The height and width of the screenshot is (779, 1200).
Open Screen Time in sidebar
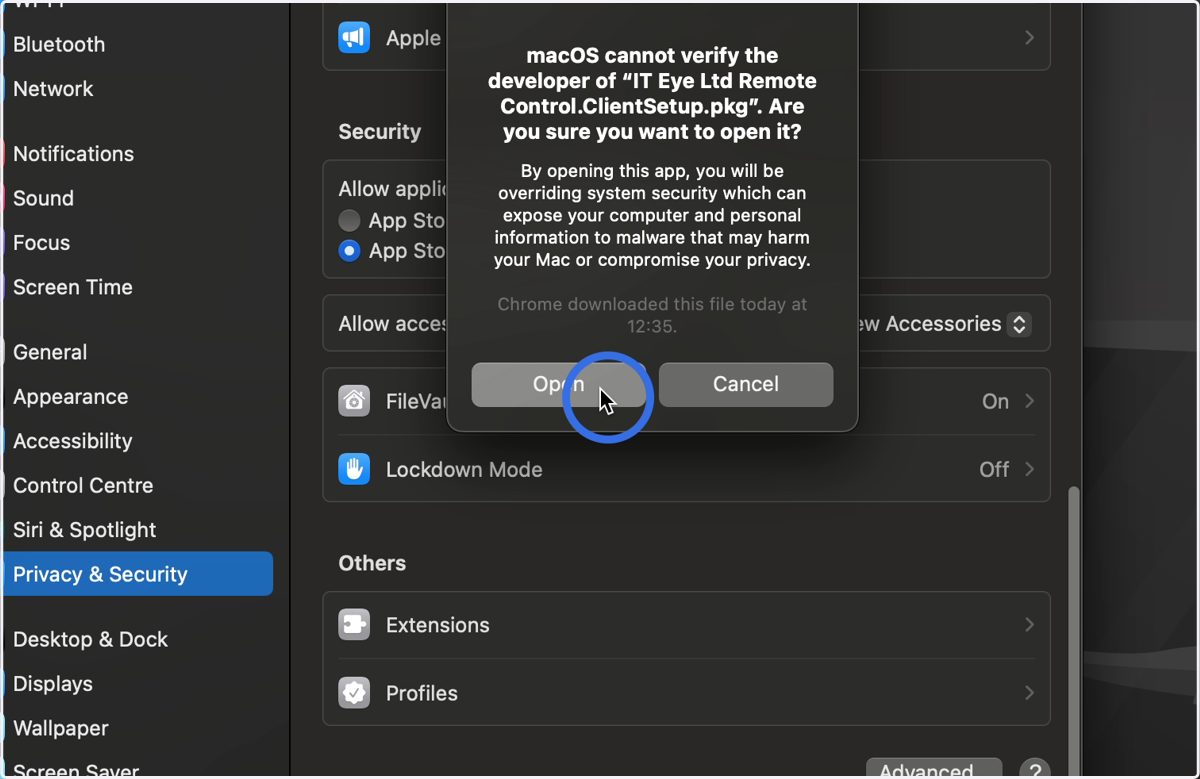(72, 287)
